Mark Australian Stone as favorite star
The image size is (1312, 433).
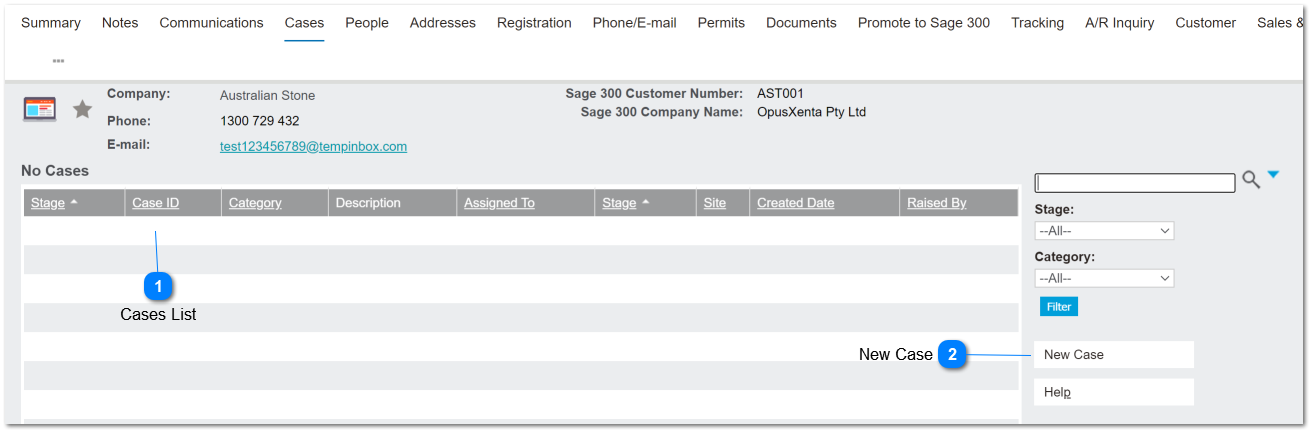pos(83,109)
